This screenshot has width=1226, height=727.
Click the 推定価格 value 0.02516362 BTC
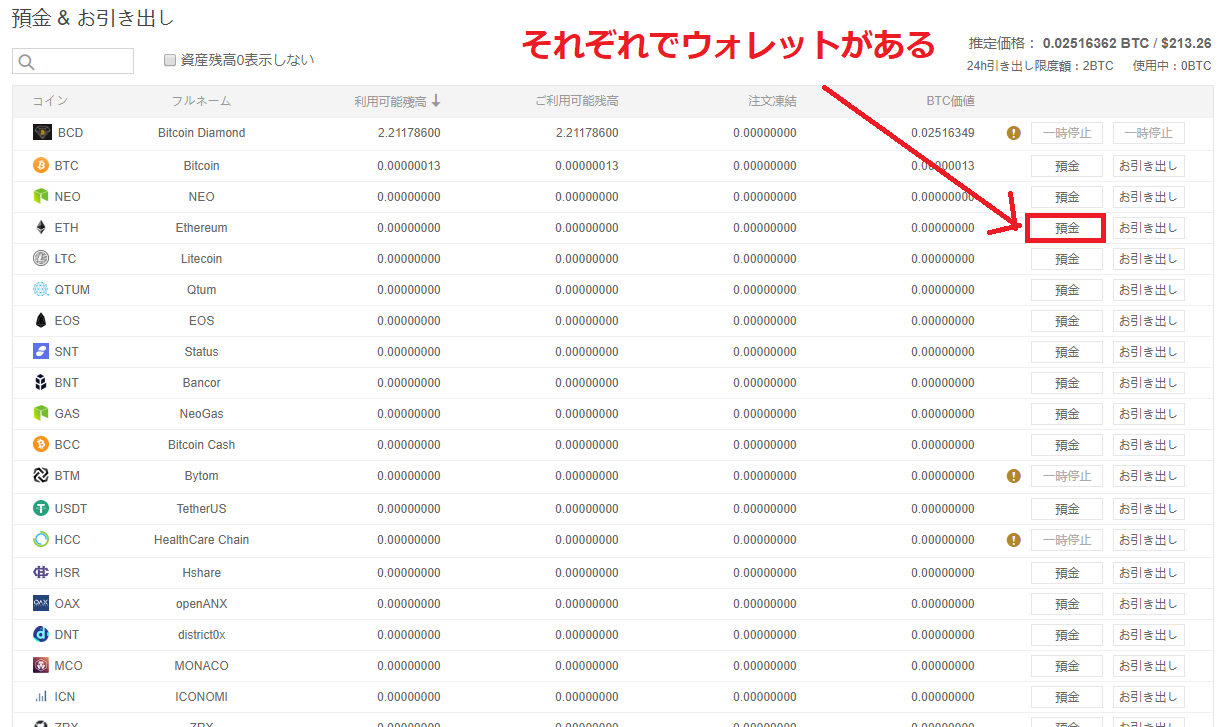pos(1095,44)
